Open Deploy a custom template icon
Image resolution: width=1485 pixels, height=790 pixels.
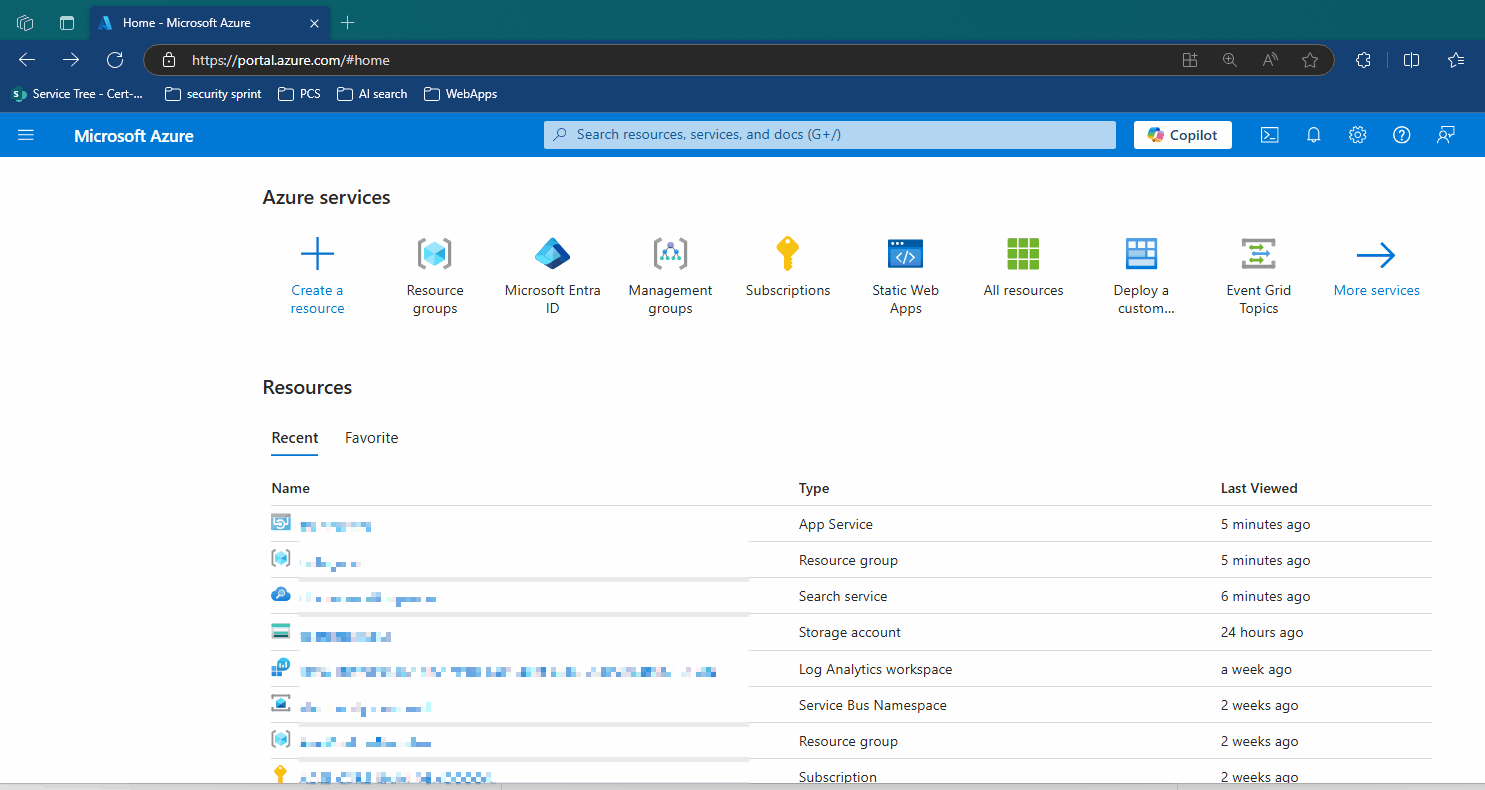(1141, 254)
